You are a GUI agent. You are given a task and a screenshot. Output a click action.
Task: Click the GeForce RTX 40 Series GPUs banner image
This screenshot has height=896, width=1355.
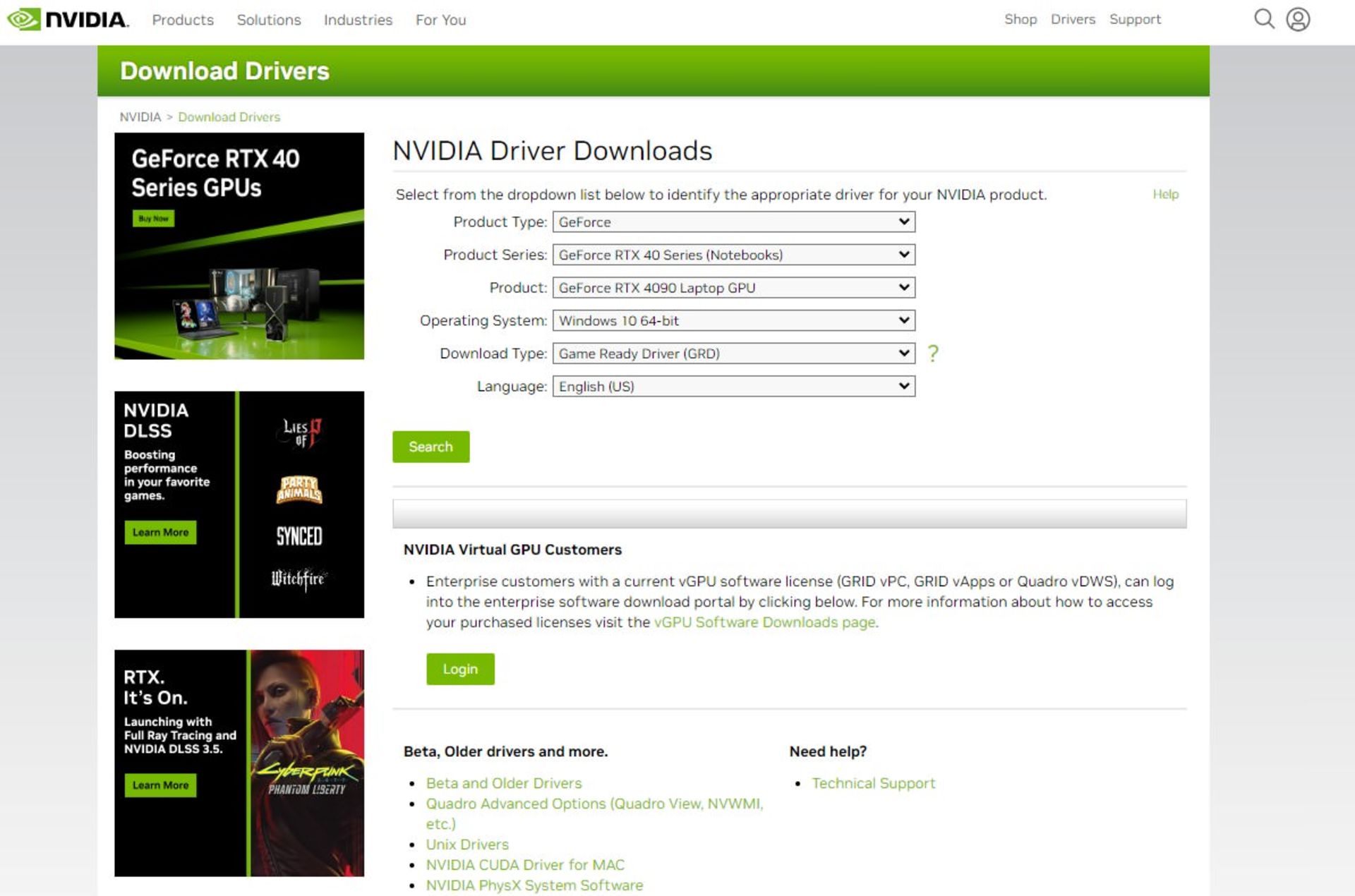[239, 246]
